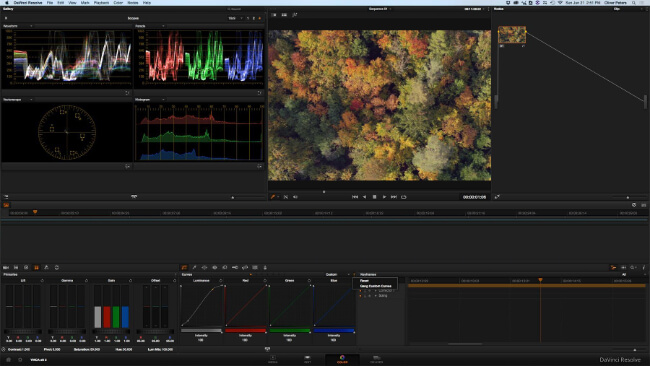Screen dimensions: 650x366
Task: Open the View menu
Action: pos(72,2)
